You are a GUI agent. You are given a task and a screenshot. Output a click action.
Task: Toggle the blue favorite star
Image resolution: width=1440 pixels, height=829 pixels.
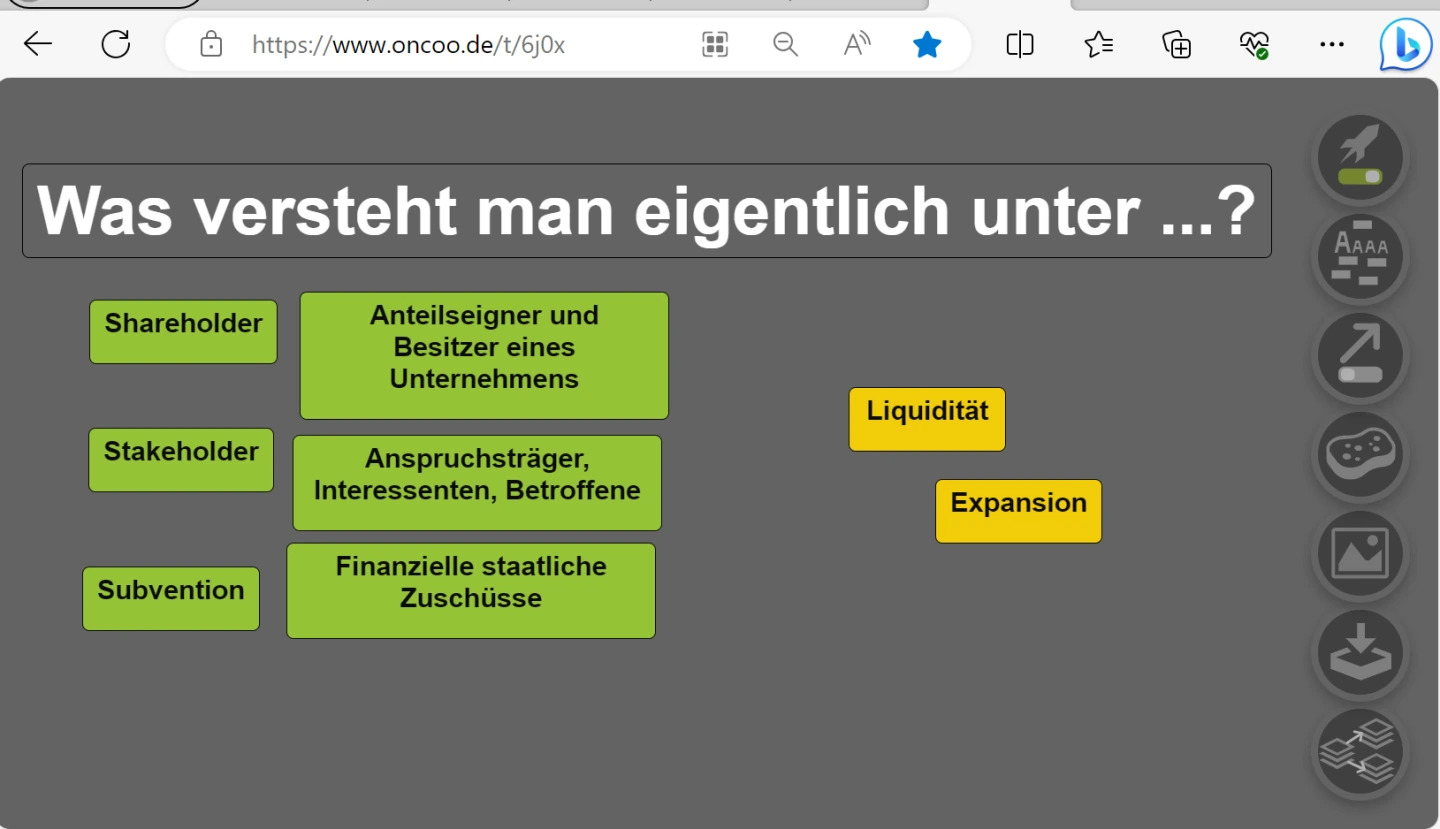click(927, 45)
